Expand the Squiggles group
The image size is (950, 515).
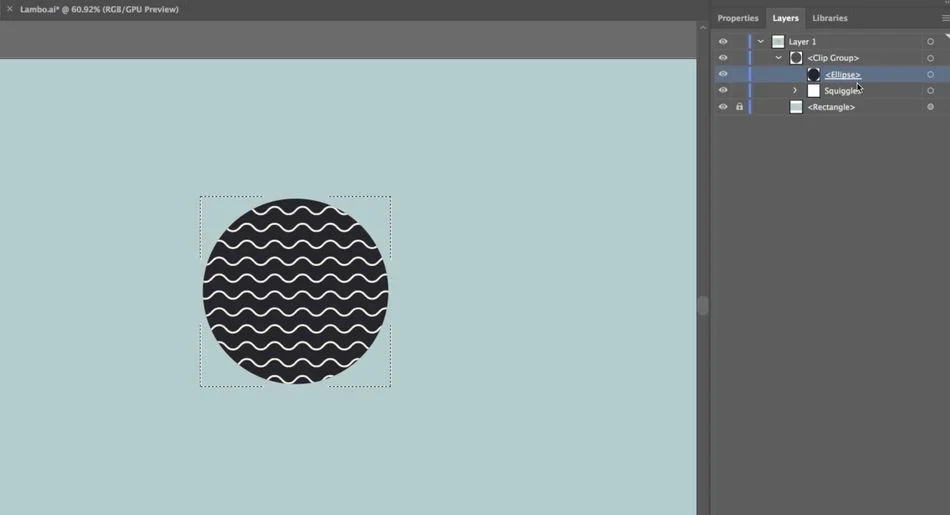click(x=795, y=90)
